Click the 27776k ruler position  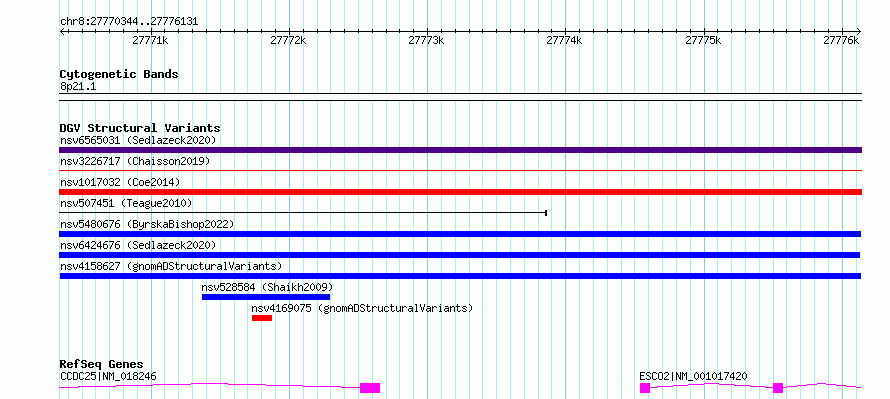(841, 40)
